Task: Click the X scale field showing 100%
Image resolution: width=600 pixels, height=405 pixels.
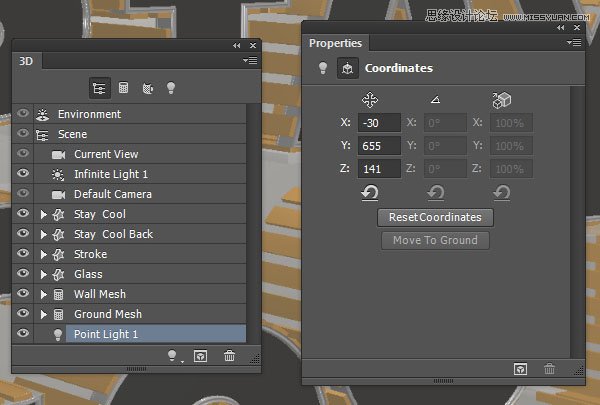Action: coord(511,123)
